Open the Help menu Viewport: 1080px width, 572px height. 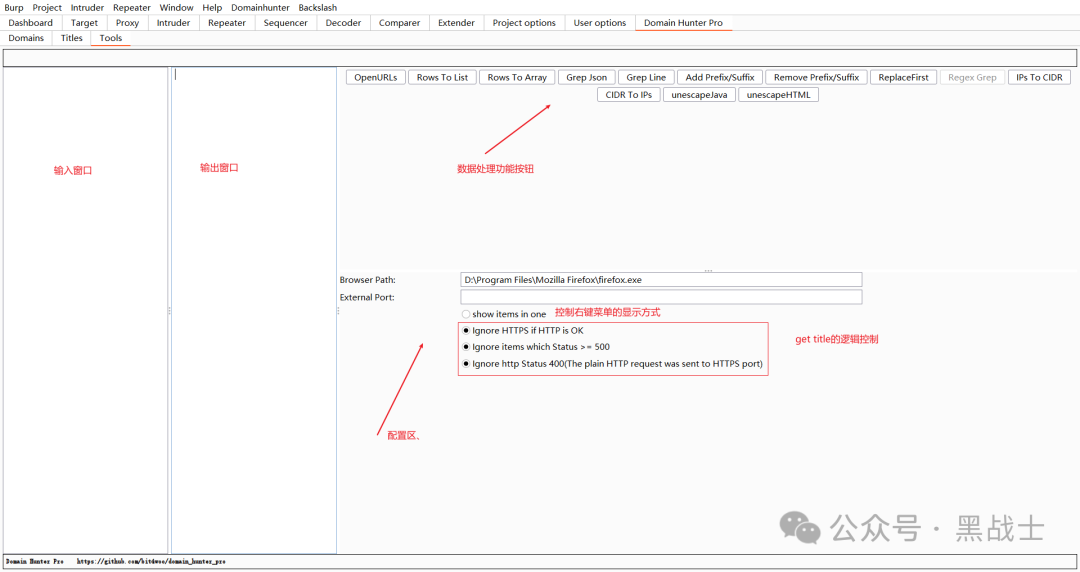(212, 8)
